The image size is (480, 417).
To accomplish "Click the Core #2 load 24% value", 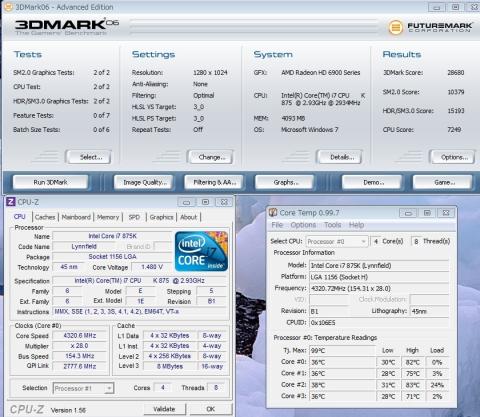I will 437,385.
